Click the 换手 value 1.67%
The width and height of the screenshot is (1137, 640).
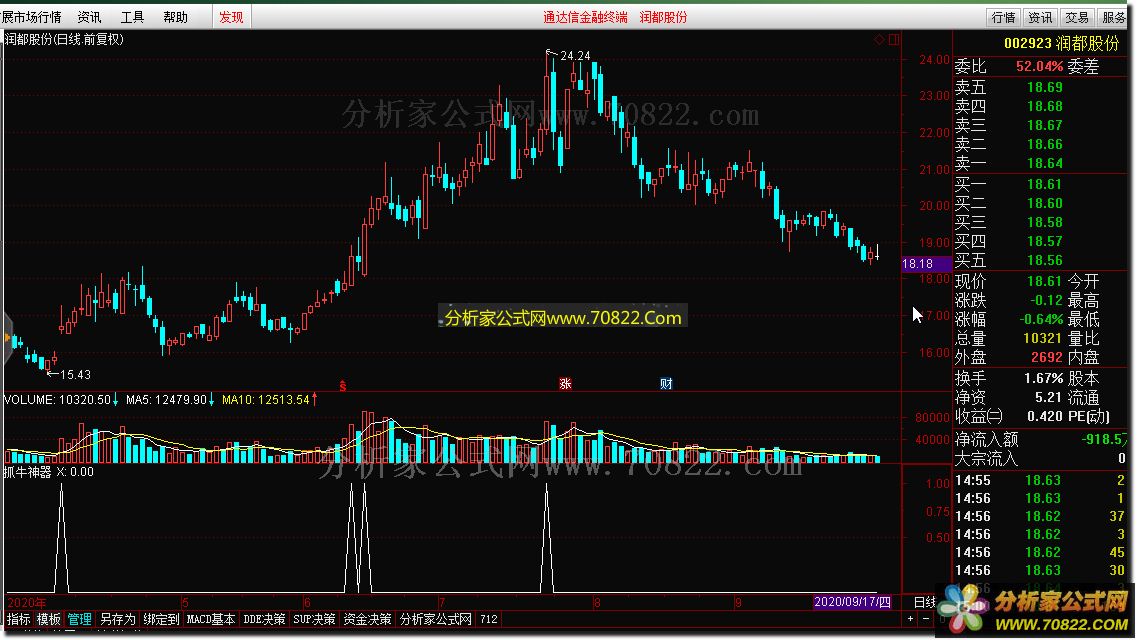(1043, 378)
